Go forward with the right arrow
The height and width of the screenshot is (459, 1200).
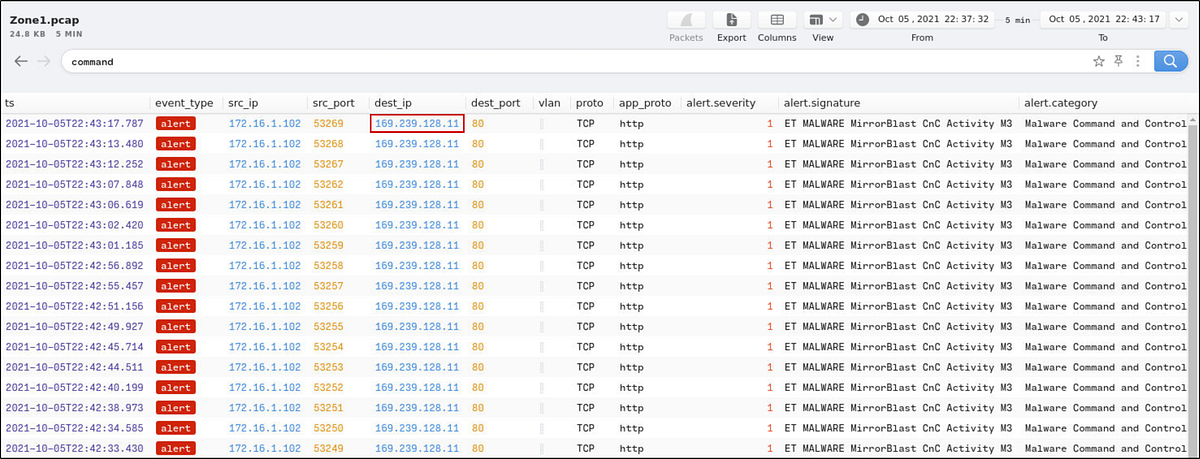44,61
